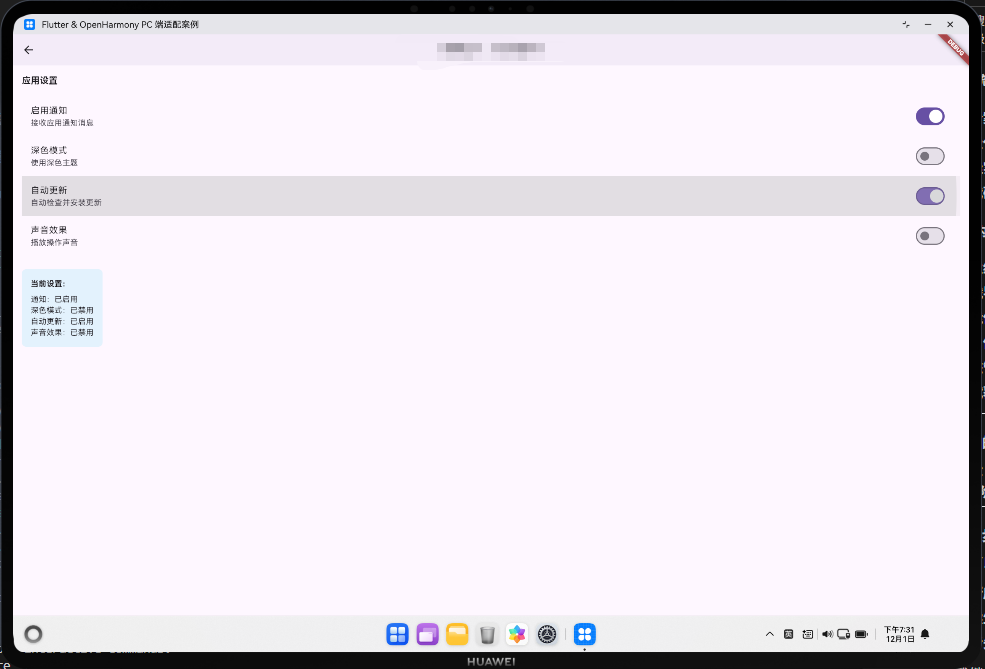Check the battery tray icon

[x=861, y=634]
